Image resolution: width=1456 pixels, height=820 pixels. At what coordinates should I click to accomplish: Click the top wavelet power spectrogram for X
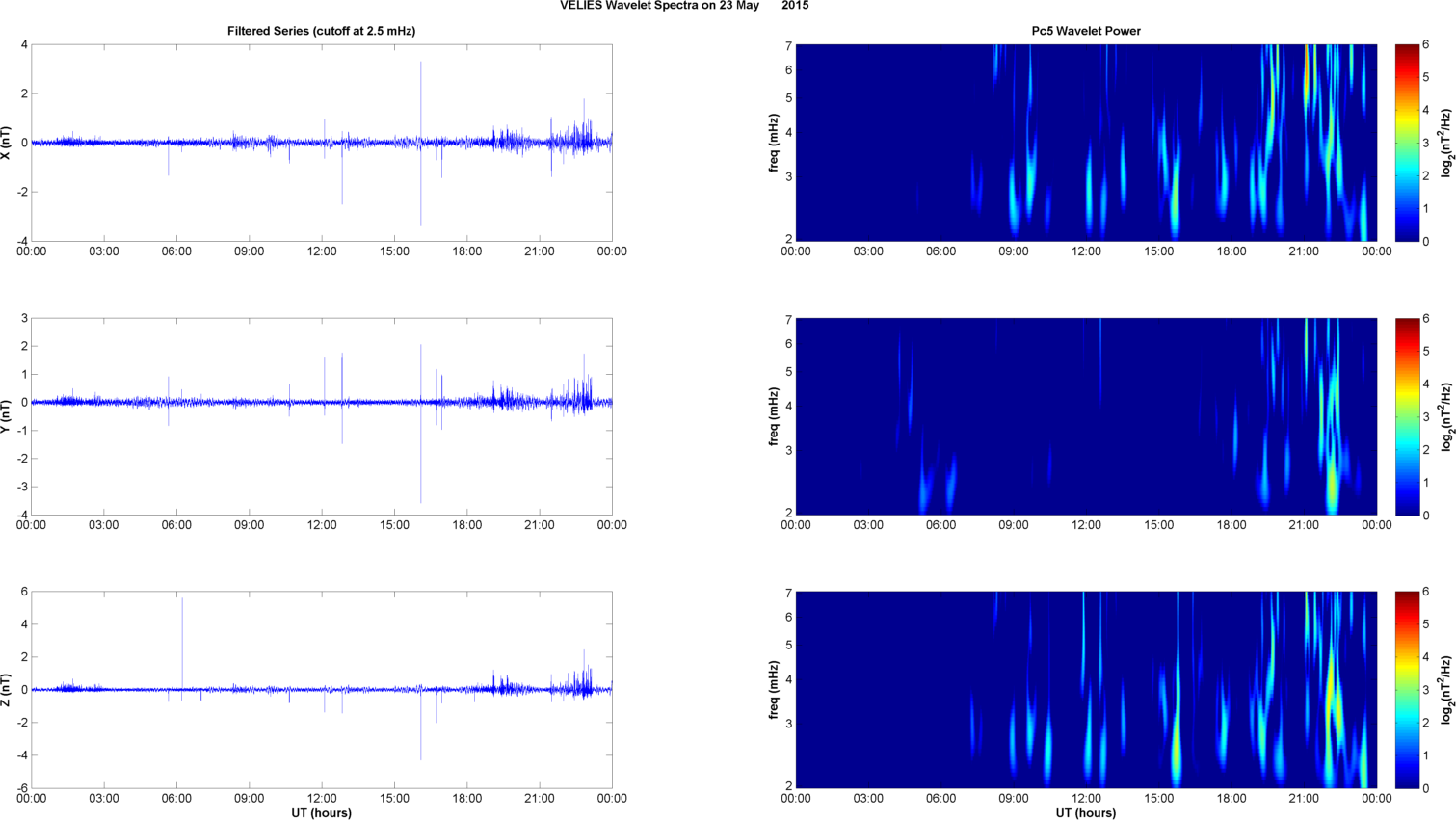(x=1086, y=143)
